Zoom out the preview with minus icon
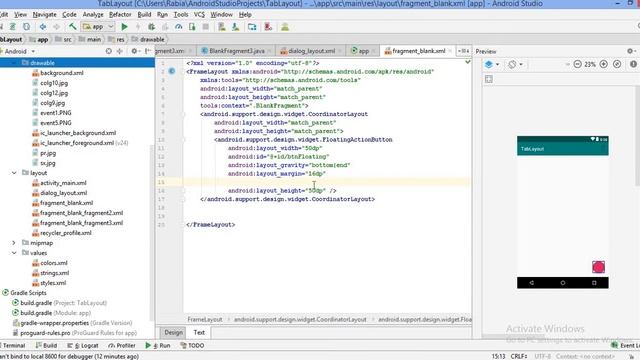 click(x=577, y=64)
